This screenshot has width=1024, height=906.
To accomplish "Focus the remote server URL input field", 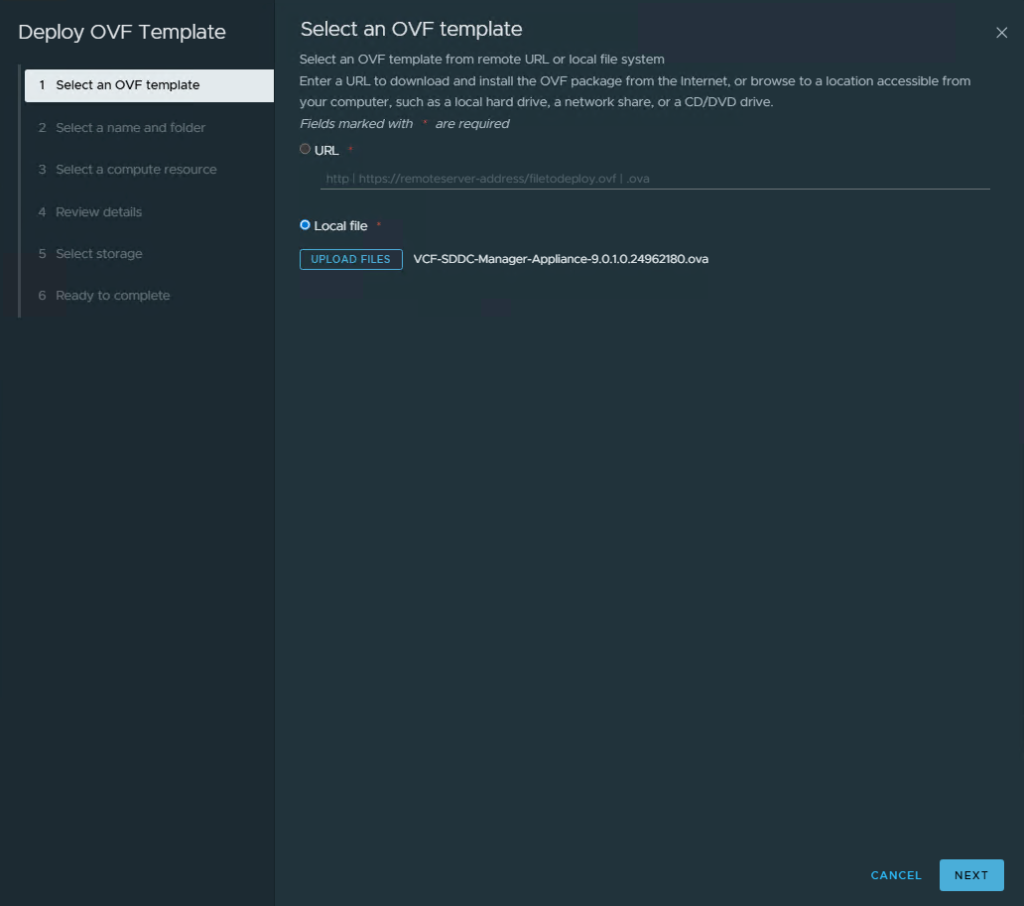I will [654, 179].
